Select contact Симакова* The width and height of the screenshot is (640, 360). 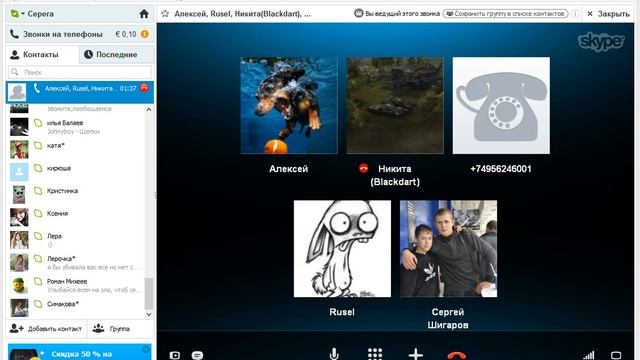76,308
